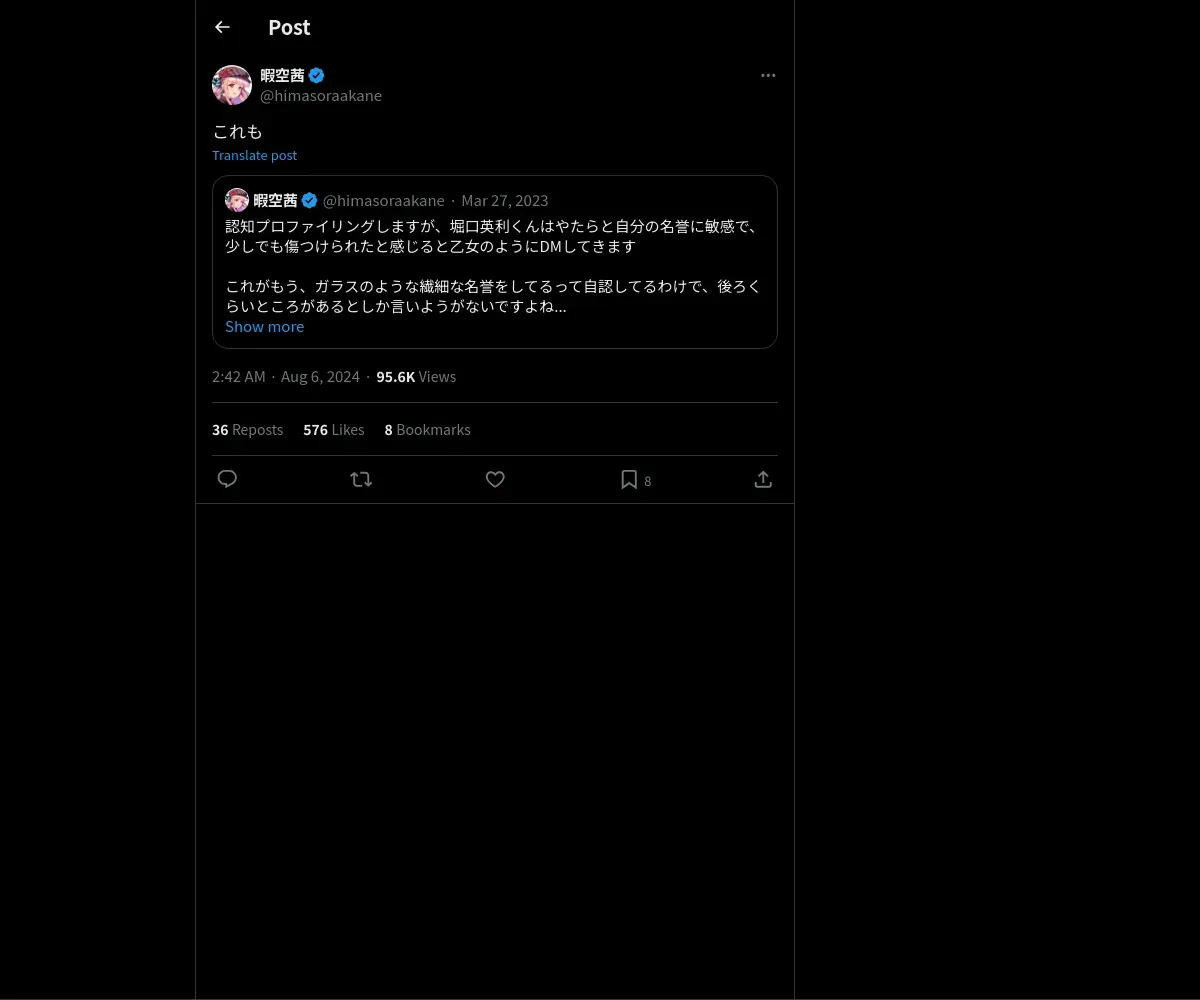
Task: Open the quoted post's Mar 27, 2023 date
Action: [504, 200]
